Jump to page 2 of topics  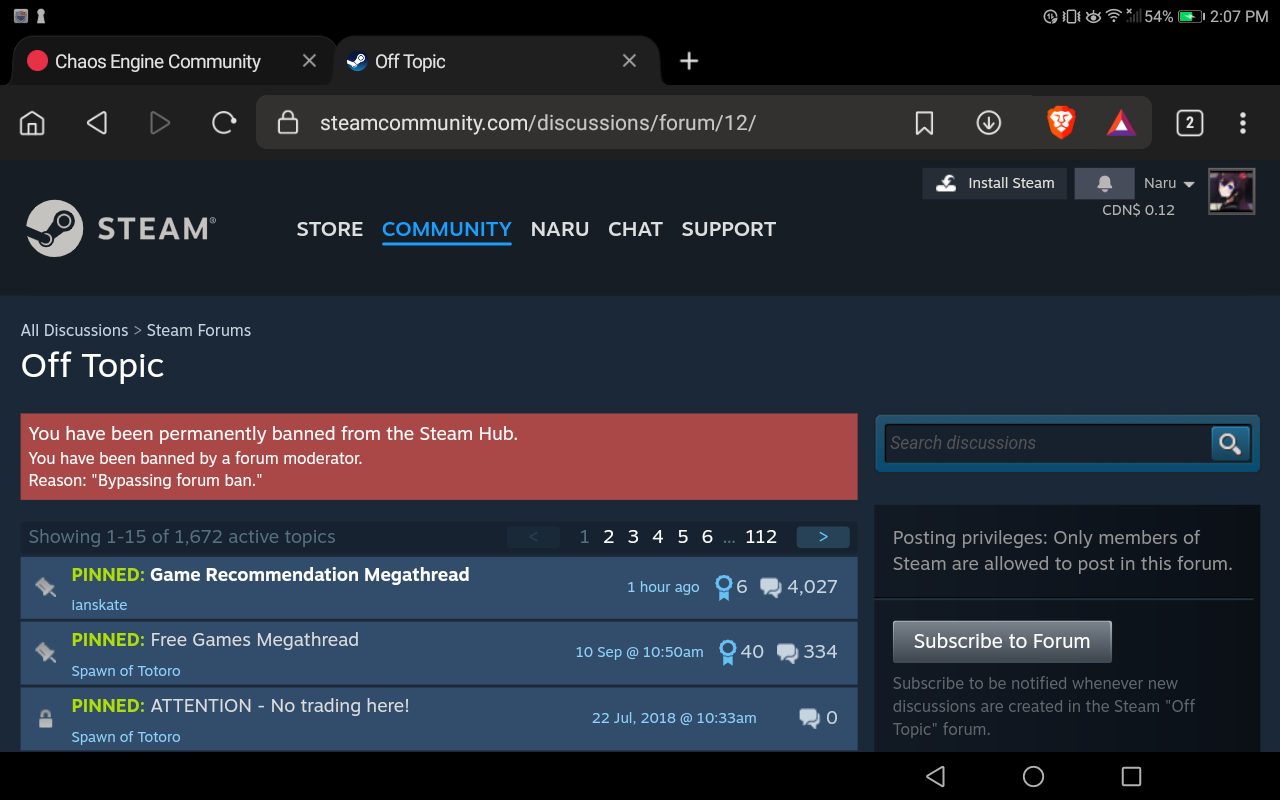pos(608,537)
